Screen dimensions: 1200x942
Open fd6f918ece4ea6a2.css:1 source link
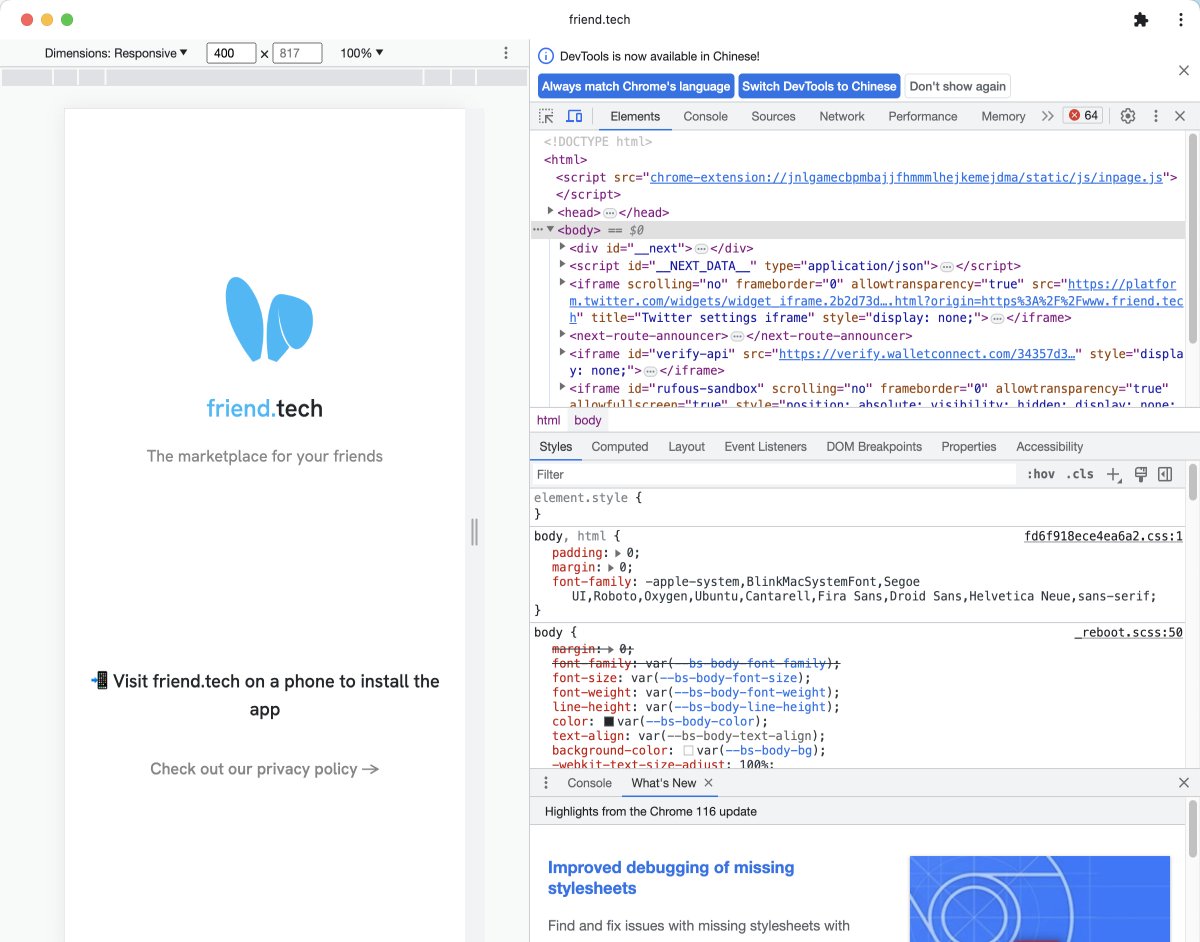(1103, 536)
